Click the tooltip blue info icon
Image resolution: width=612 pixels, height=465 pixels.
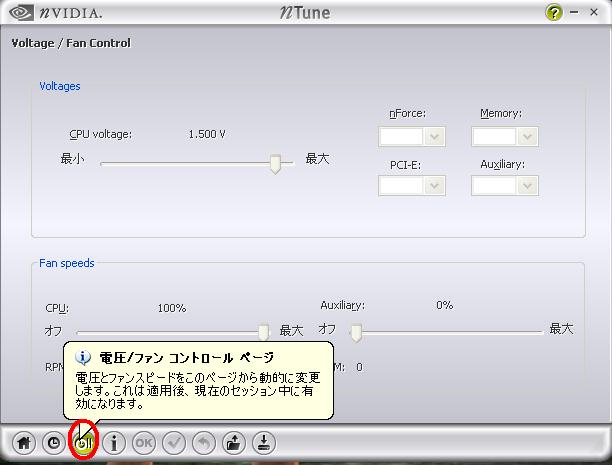(83, 357)
